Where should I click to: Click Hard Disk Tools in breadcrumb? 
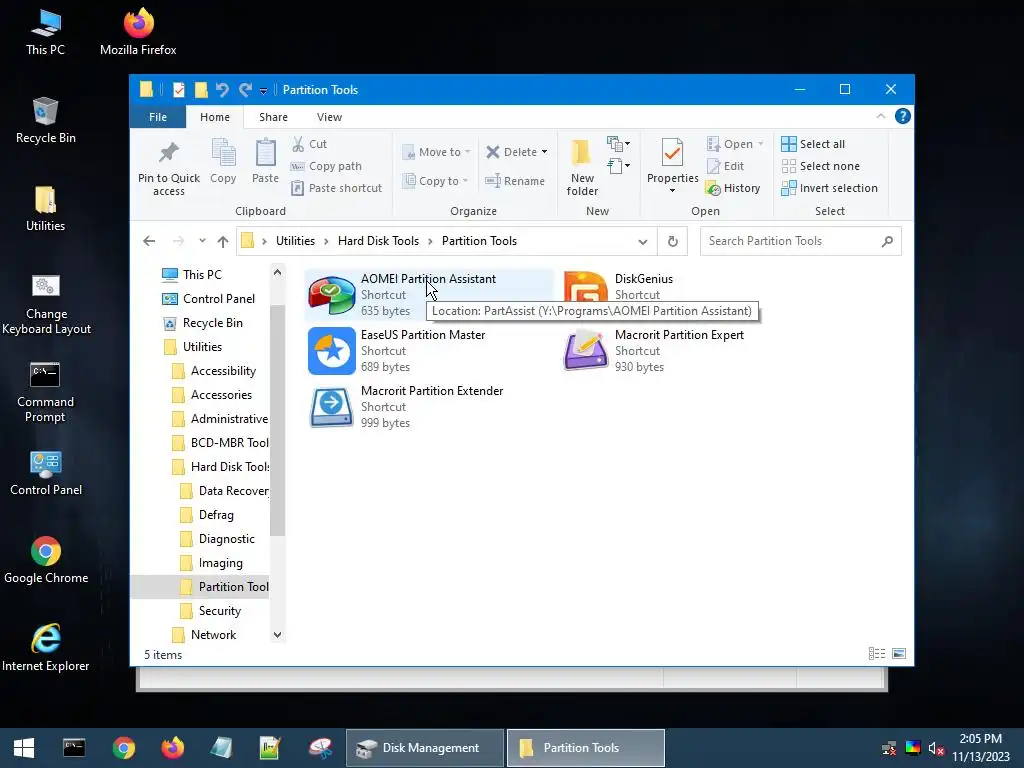point(378,241)
